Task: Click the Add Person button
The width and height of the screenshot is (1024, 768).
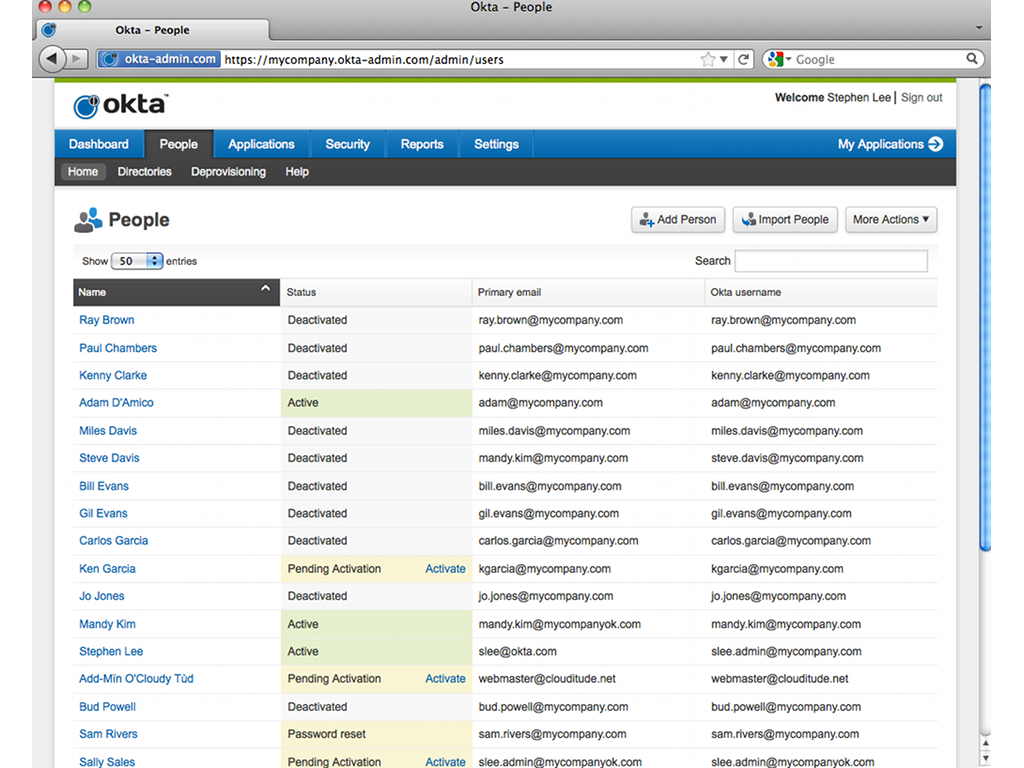Action: (677, 220)
